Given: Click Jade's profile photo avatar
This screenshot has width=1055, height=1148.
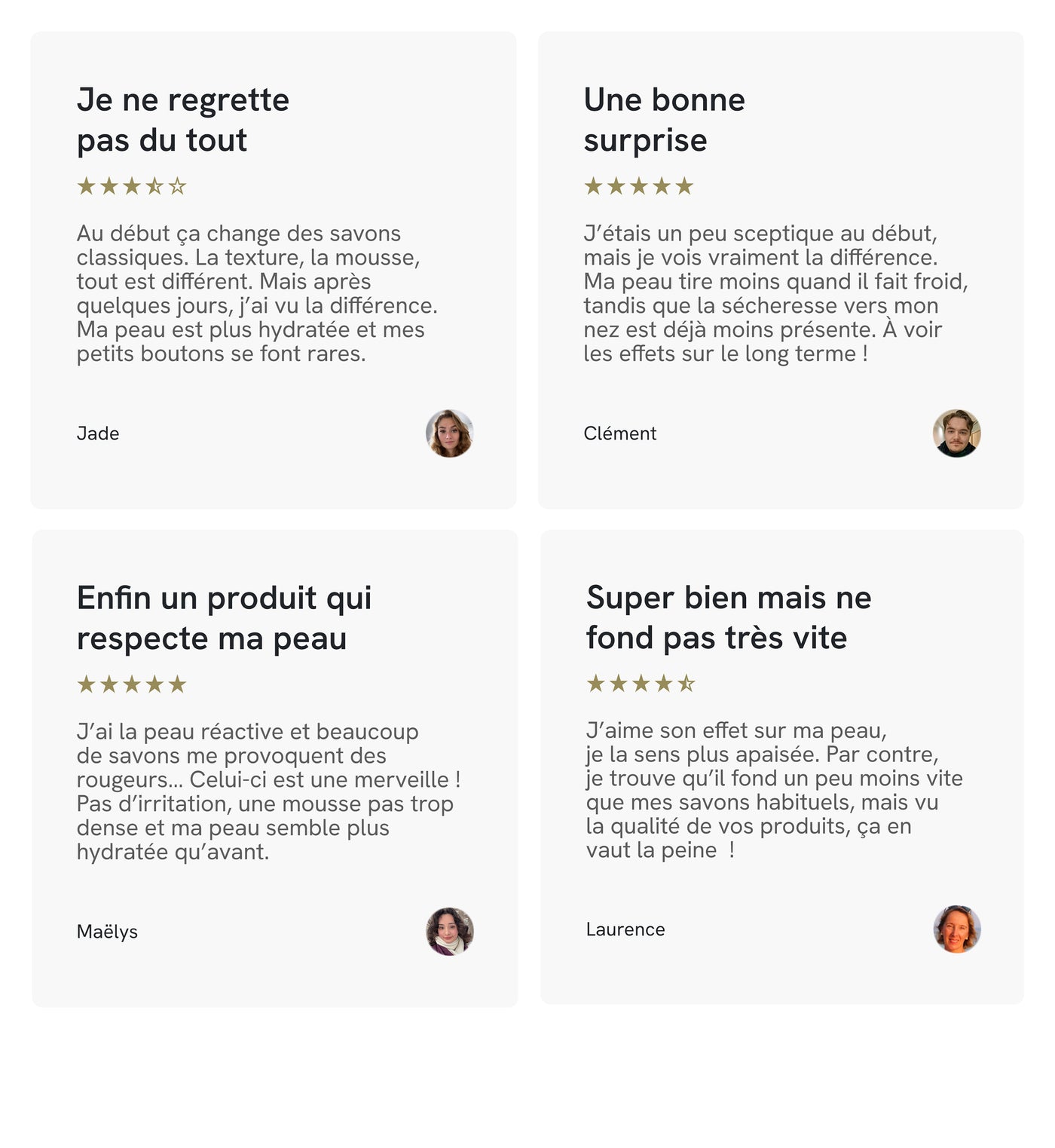Looking at the screenshot, I should (449, 433).
